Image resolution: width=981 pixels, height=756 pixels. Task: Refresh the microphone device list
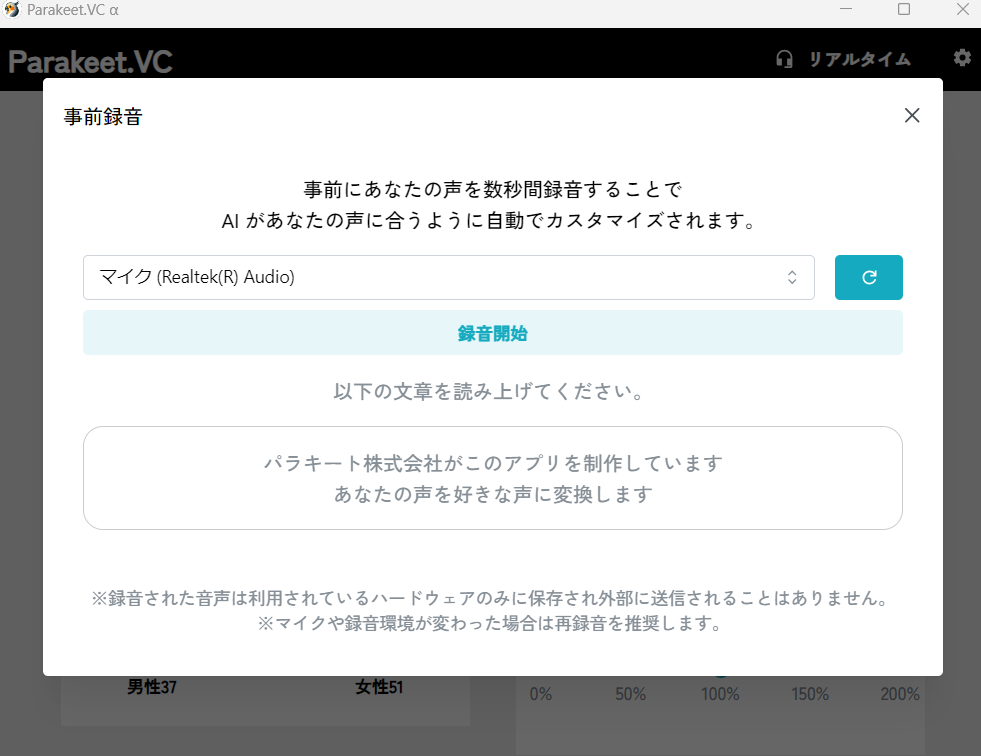coord(868,277)
